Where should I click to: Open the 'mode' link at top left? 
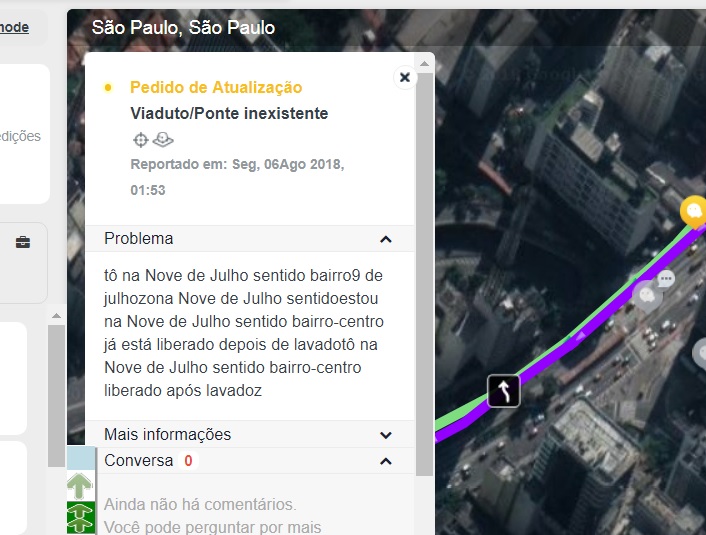[x=14, y=27]
